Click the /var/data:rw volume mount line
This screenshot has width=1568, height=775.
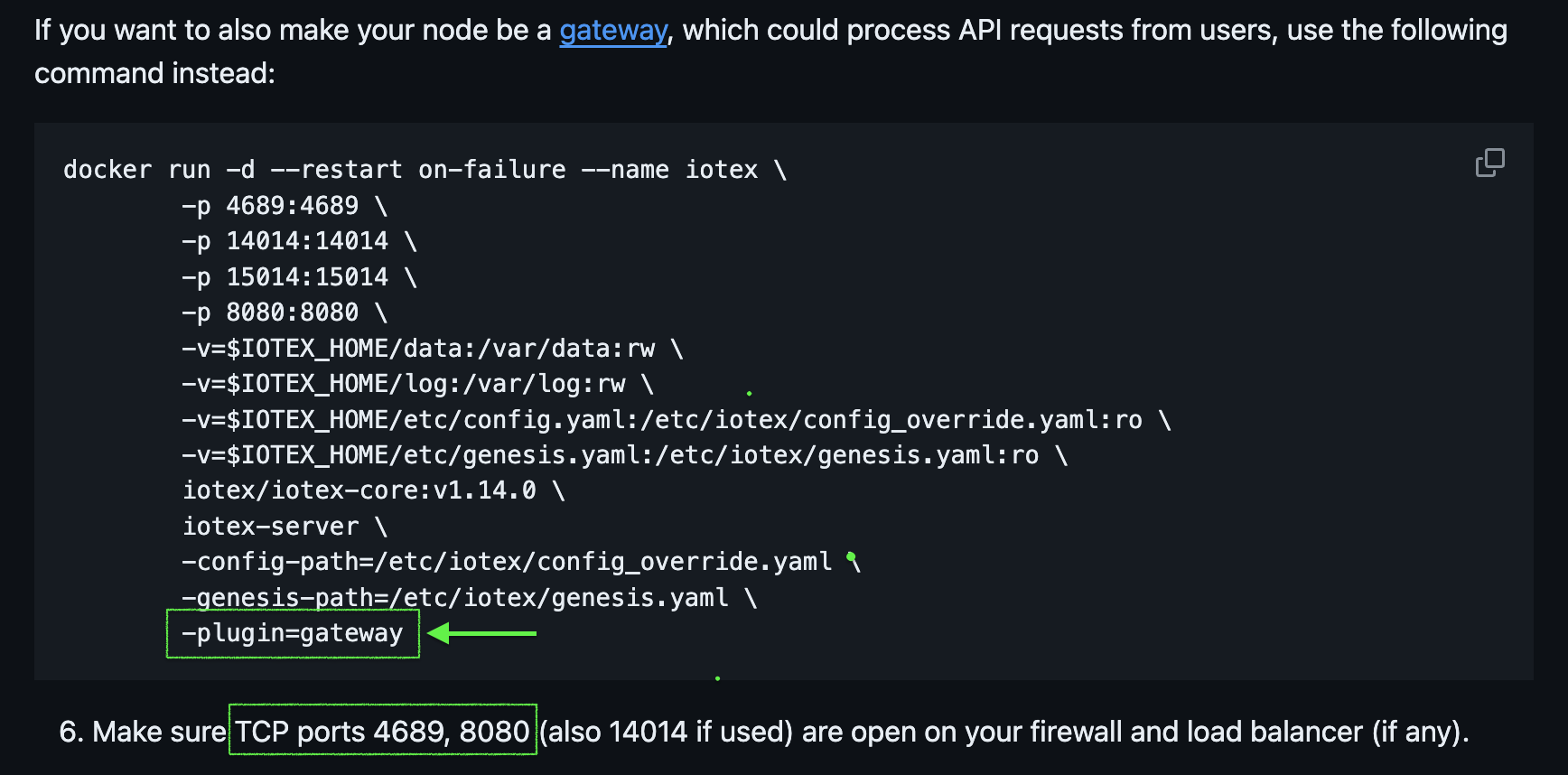(432, 349)
